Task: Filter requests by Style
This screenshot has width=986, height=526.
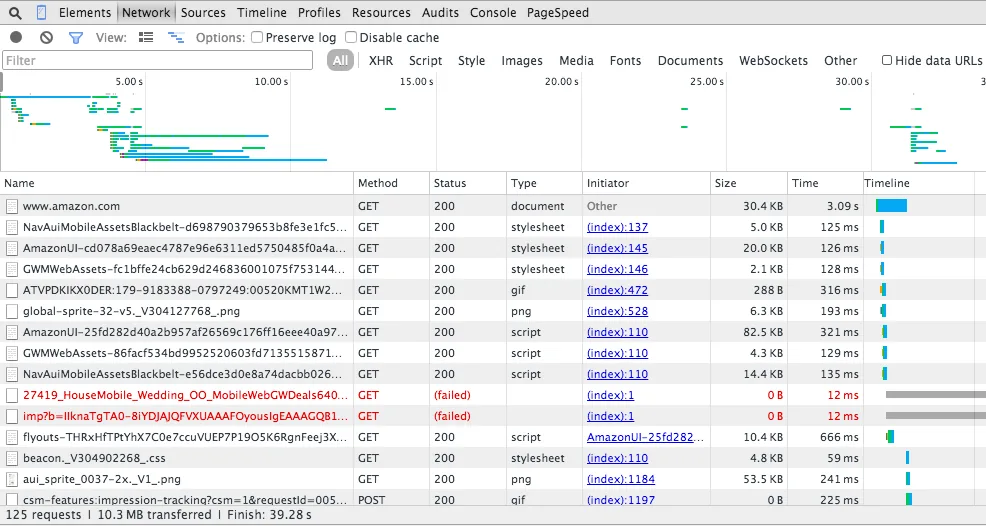Action: click(x=472, y=60)
